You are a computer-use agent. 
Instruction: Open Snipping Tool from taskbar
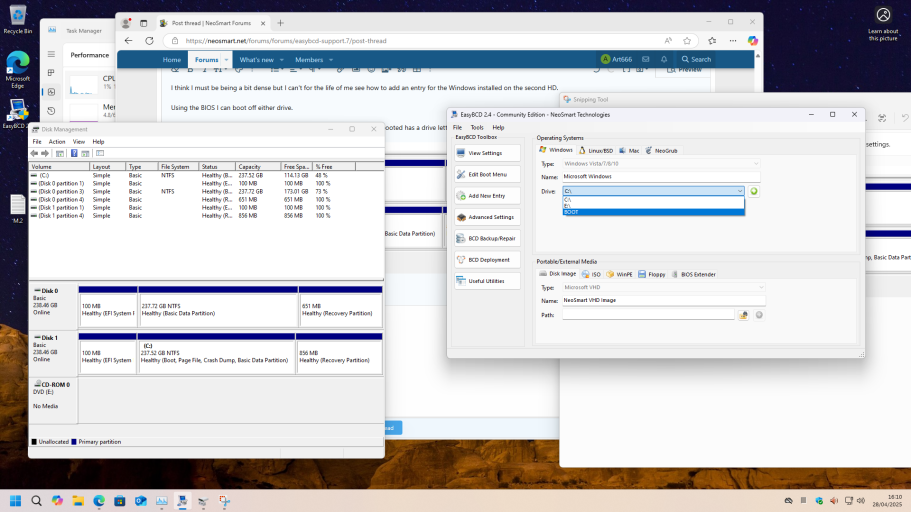pos(224,501)
